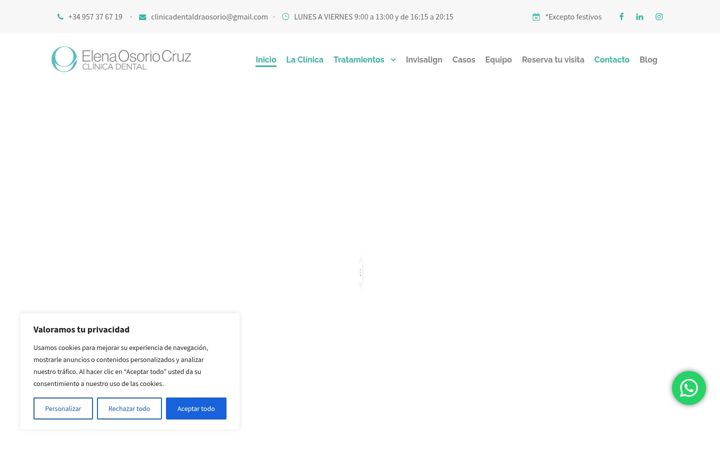Click the phone icon in top bar
720x450 pixels.
60,17
